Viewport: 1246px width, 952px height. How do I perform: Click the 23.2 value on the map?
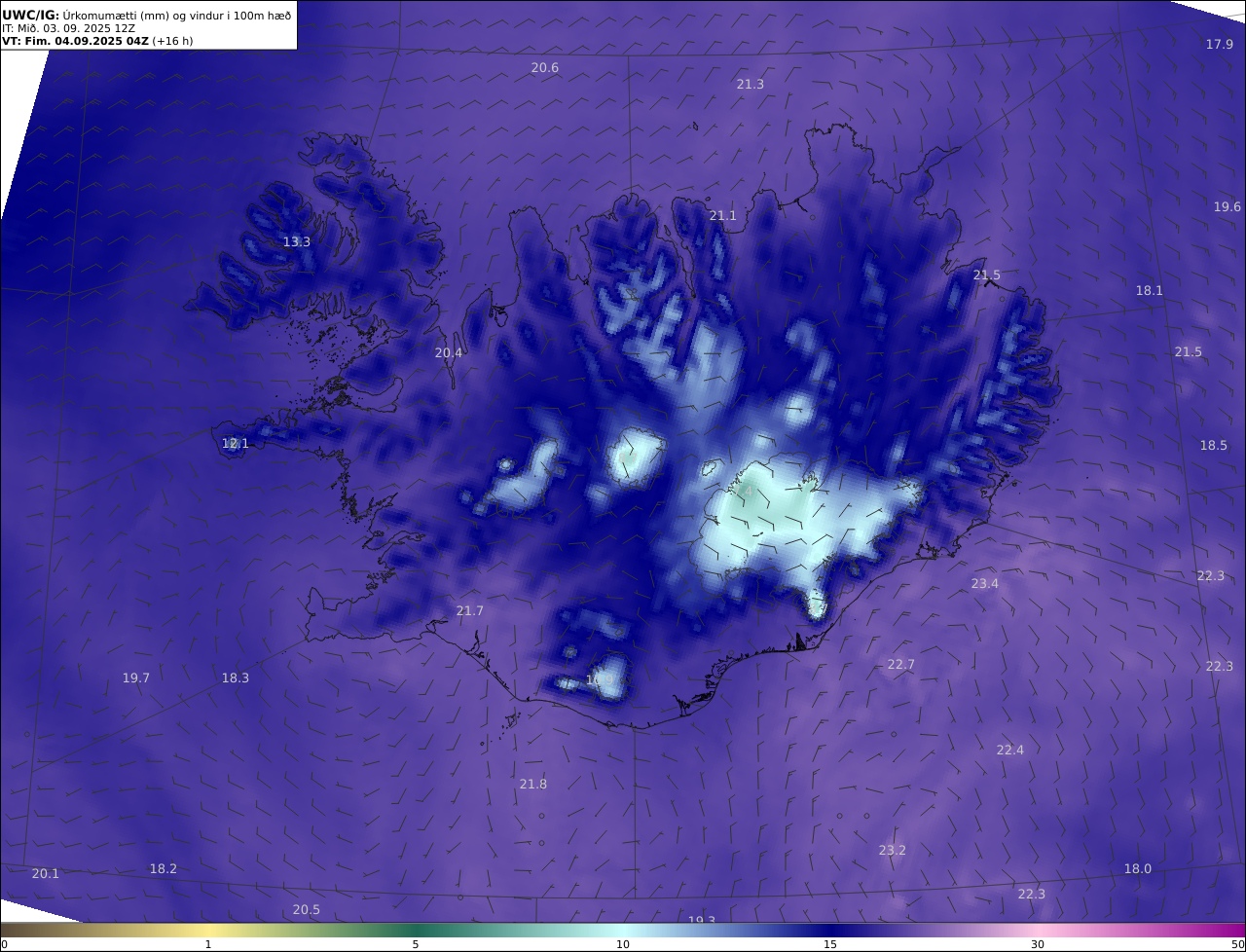tap(893, 850)
